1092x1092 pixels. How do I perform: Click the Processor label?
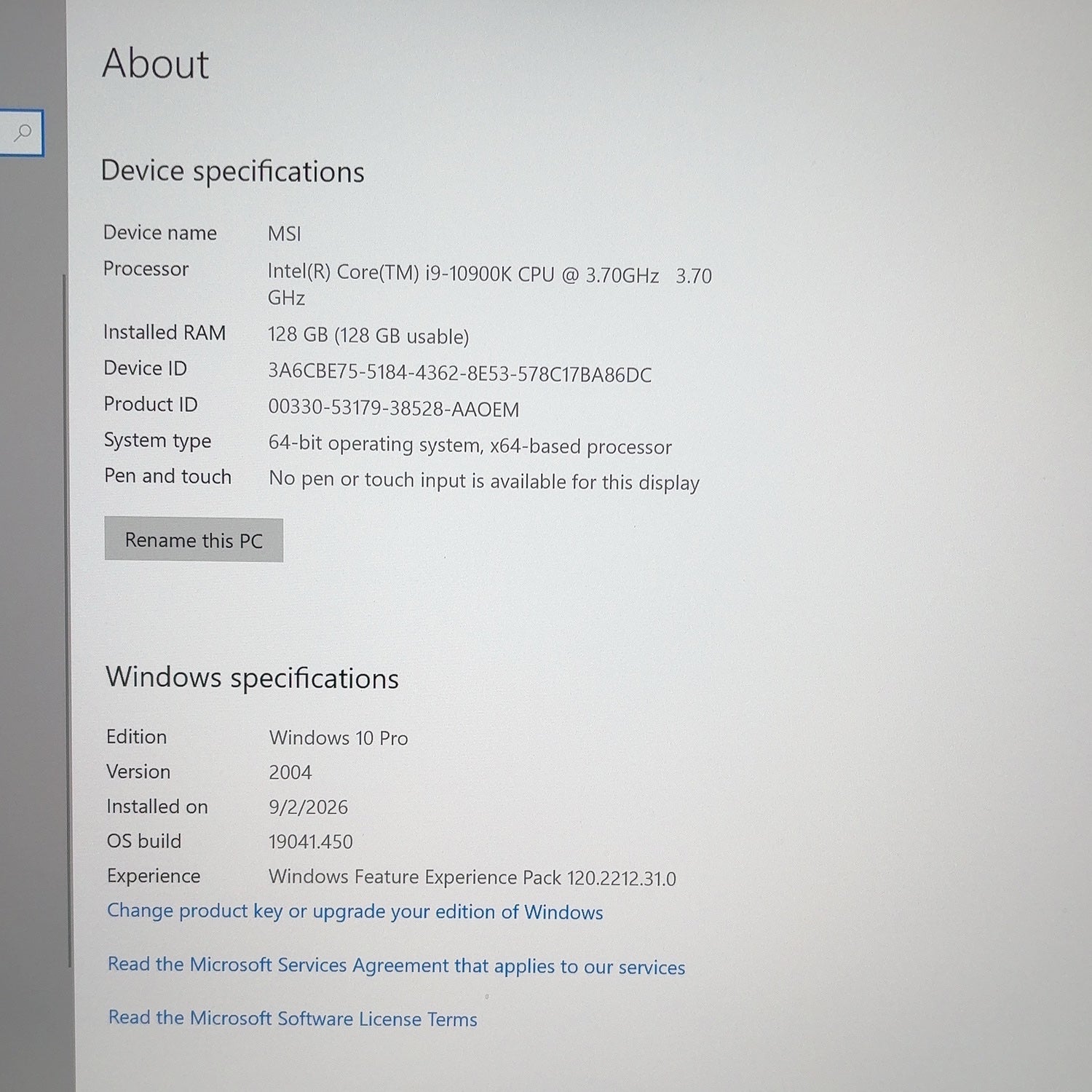click(146, 269)
